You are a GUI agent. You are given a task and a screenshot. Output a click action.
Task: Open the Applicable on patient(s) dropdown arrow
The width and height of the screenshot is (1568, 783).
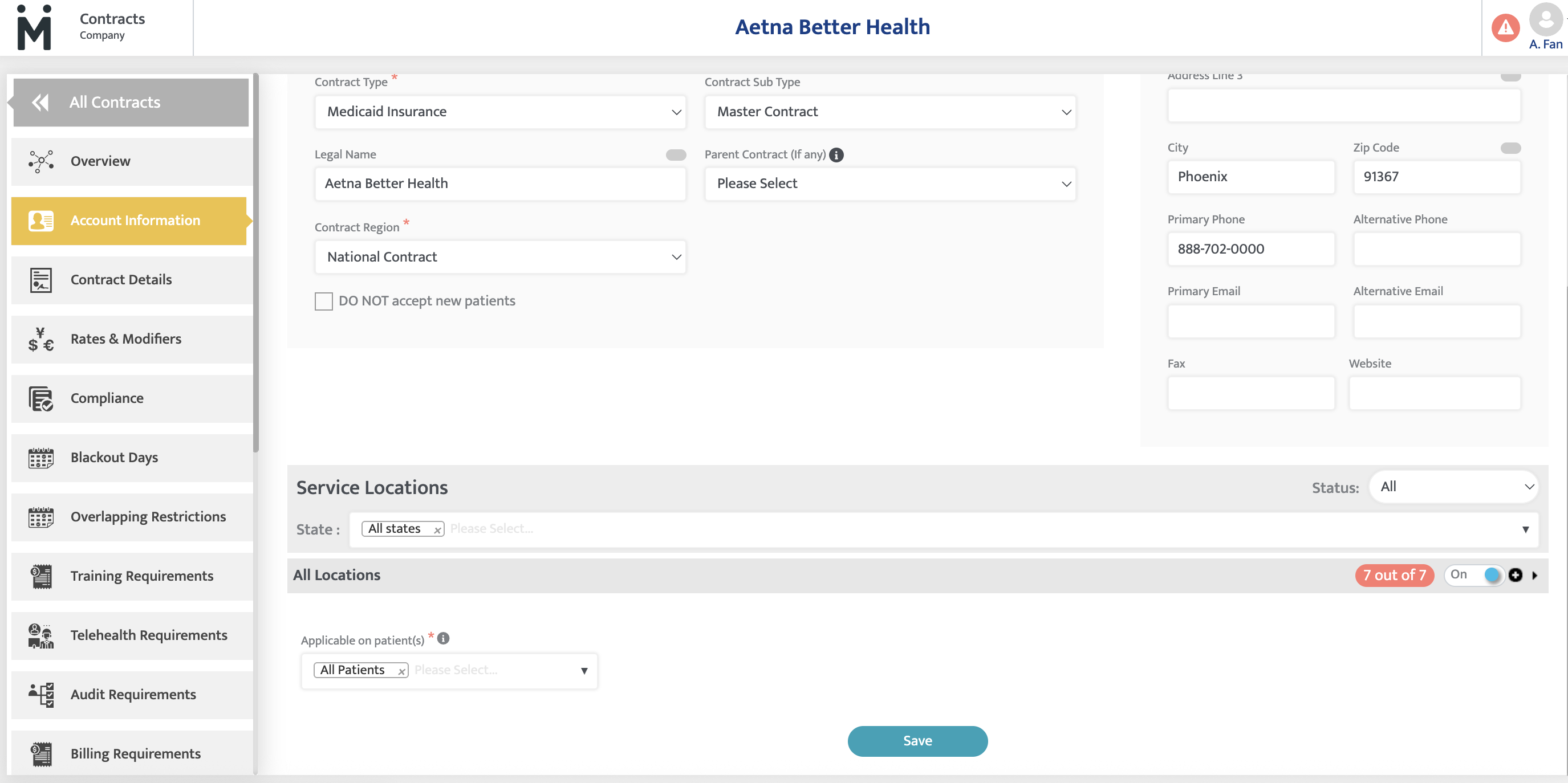click(x=584, y=670)
